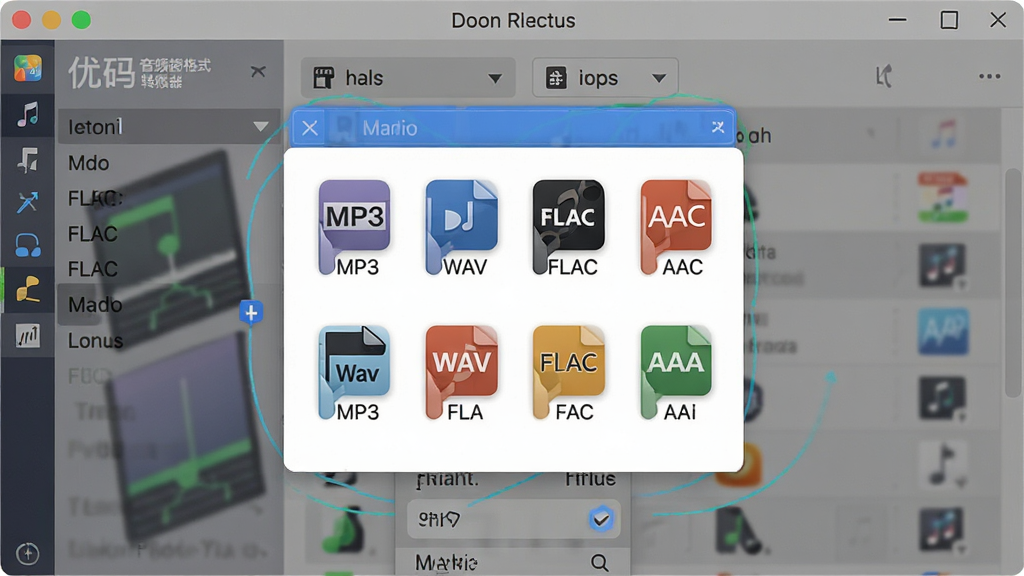This screenshot has width=1024, height=576.
Task: Click the search magnifier next to Markic
Action: pyautogui.click(x=600, y=562)
